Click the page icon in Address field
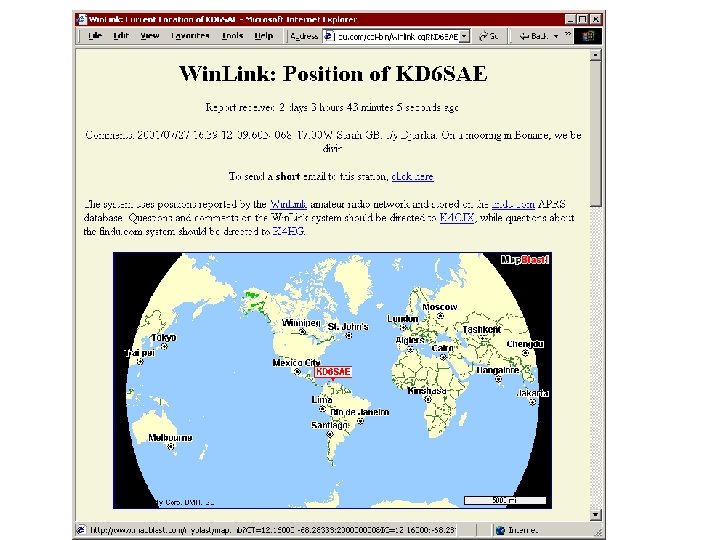The width and height of the screenshot is (720, 540). point(329,36)
